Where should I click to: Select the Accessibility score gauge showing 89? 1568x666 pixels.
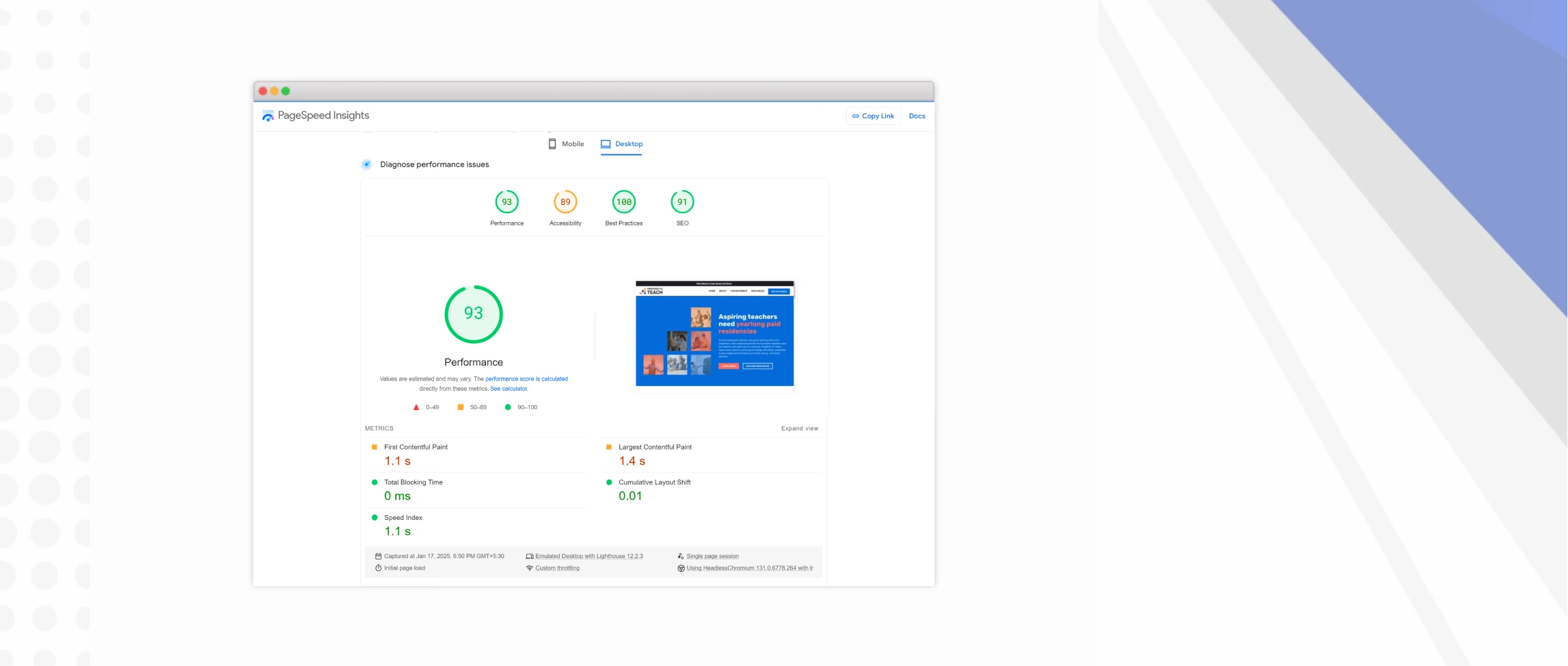(565, 202)
